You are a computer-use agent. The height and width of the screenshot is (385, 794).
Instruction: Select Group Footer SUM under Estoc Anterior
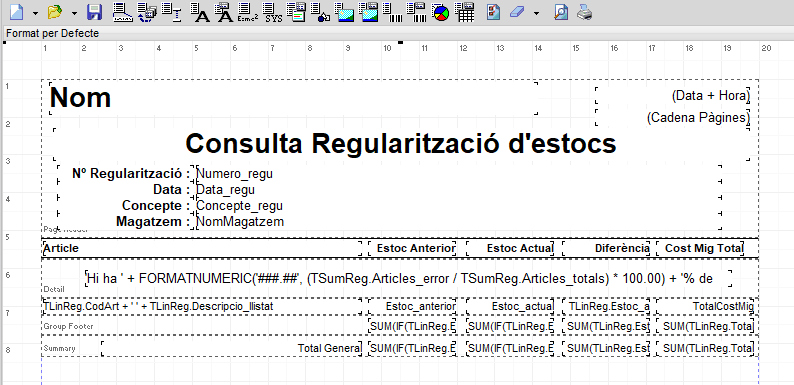[x=413, y=326]
